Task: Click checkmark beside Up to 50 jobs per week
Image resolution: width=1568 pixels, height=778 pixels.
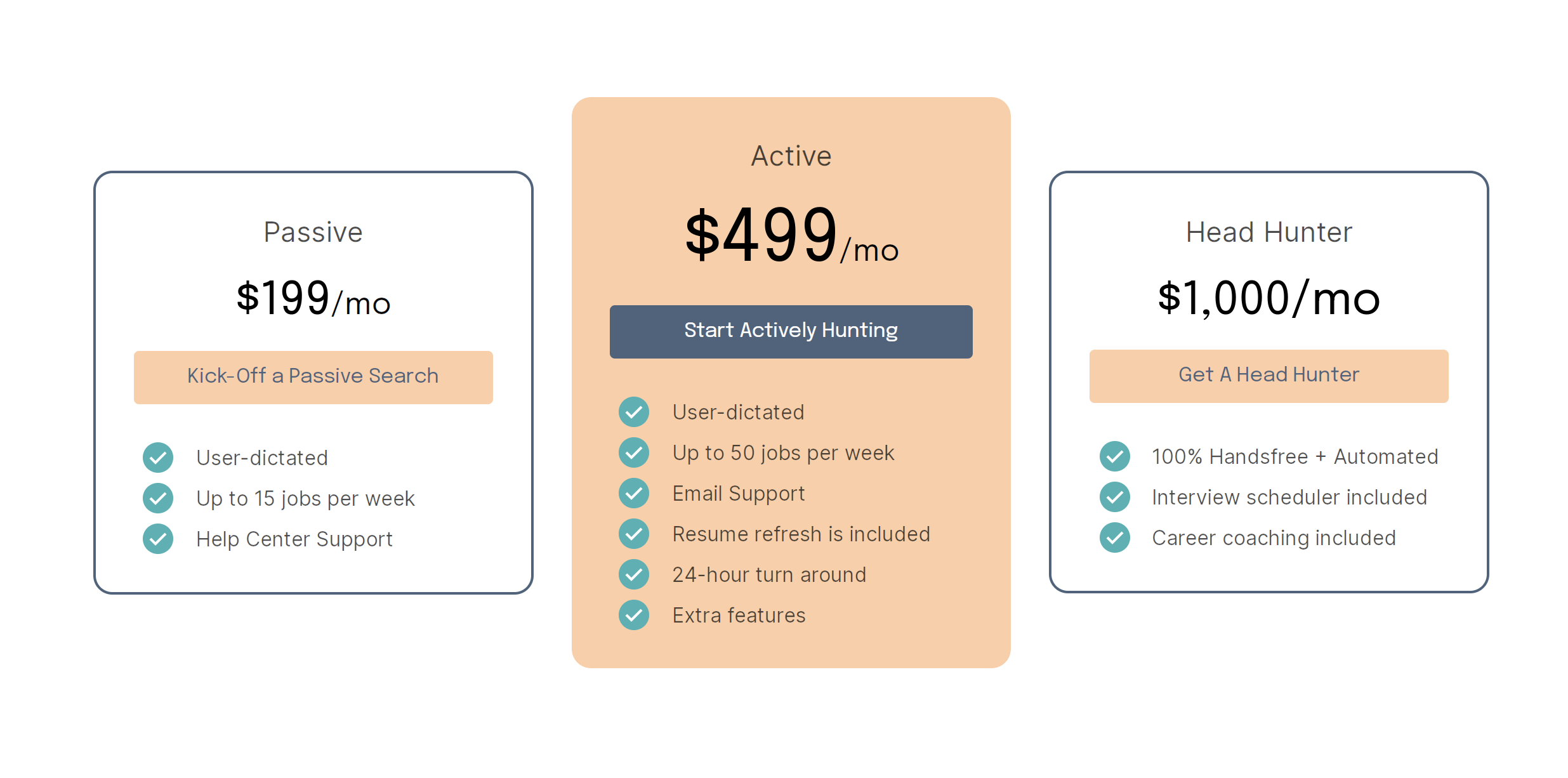Action: (634, 452)
